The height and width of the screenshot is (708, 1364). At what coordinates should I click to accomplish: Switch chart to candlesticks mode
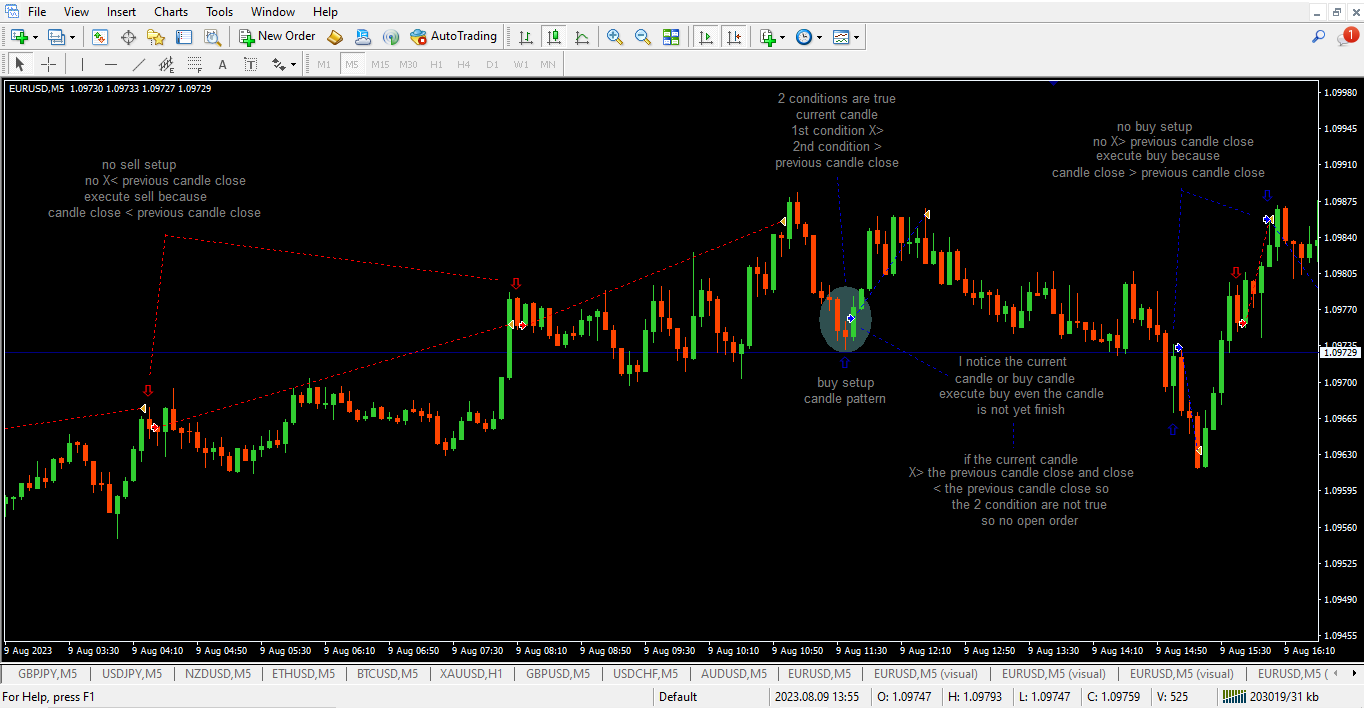[x=554, y=37]
